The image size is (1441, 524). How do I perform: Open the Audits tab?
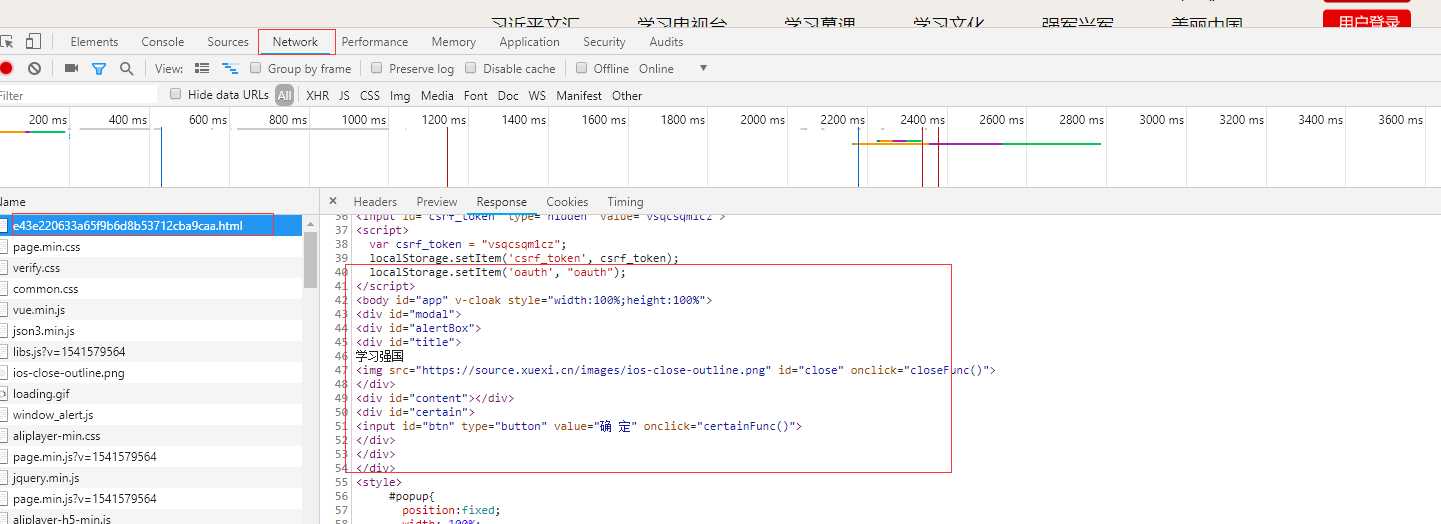tap(666, 42)
